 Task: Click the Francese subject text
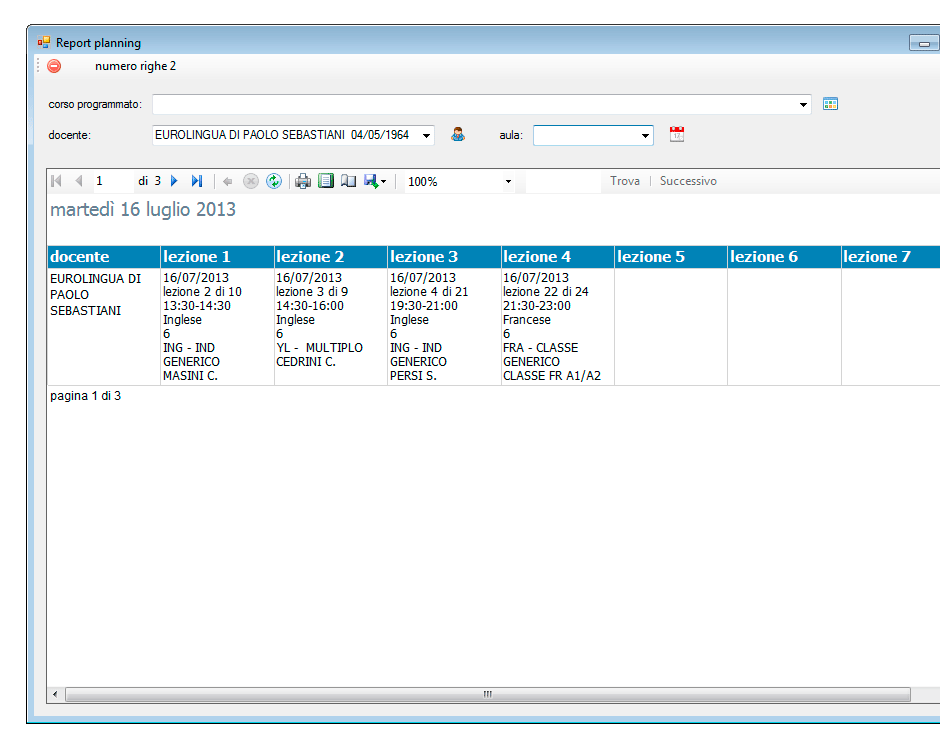pyautogui.click(x=526, y=320)
